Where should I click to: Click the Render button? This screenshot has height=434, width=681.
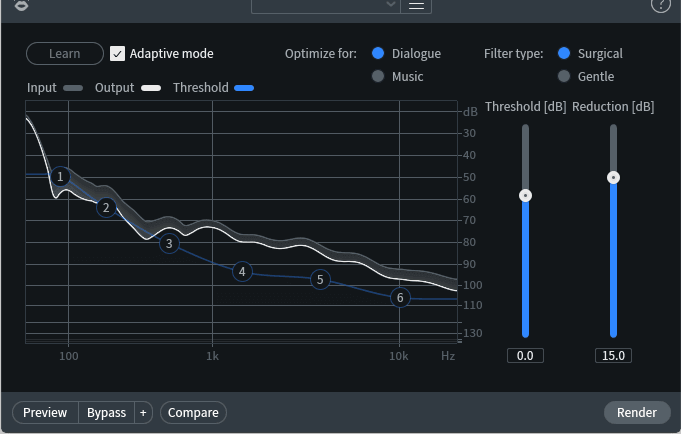637,412
